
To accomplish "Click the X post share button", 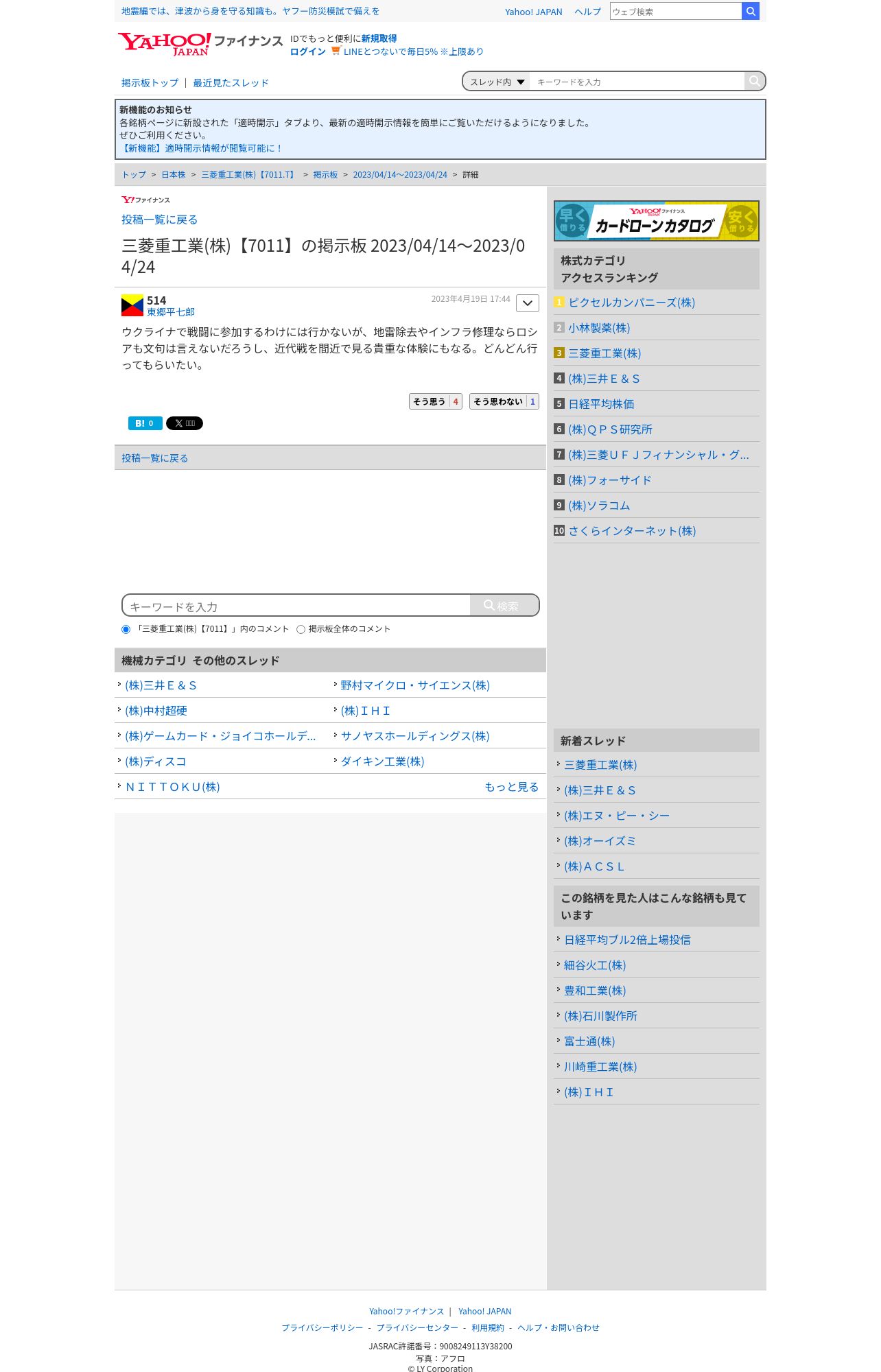I will [x=185, y=423].
